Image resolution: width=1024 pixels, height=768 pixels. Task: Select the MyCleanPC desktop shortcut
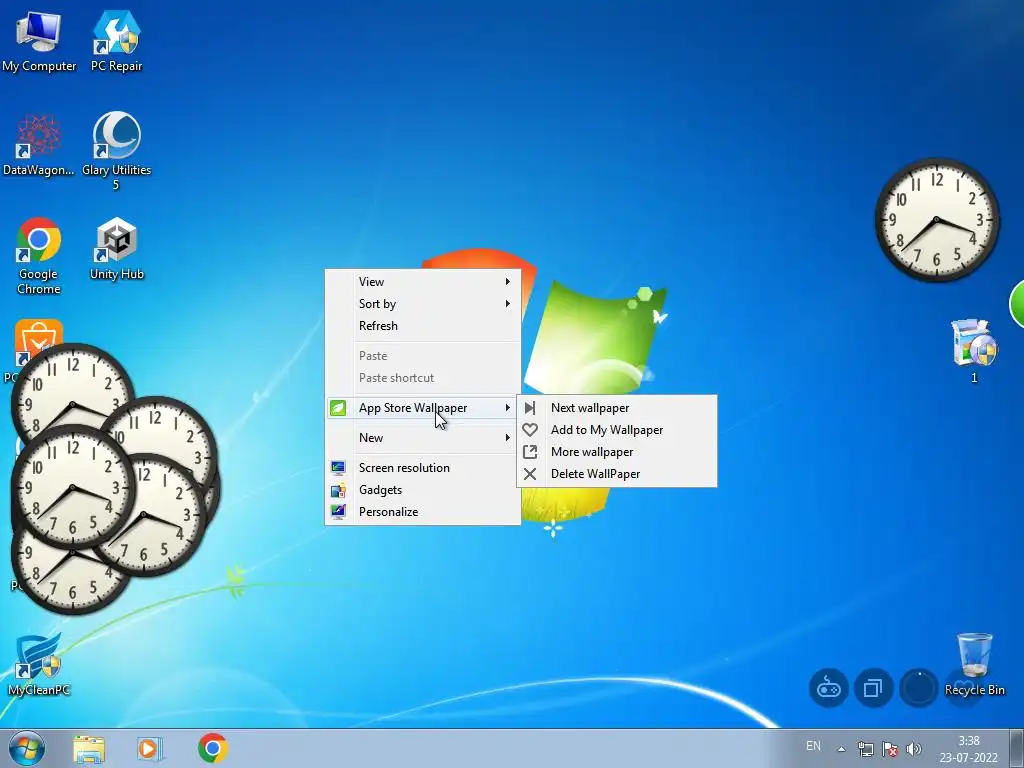(39, 664)
